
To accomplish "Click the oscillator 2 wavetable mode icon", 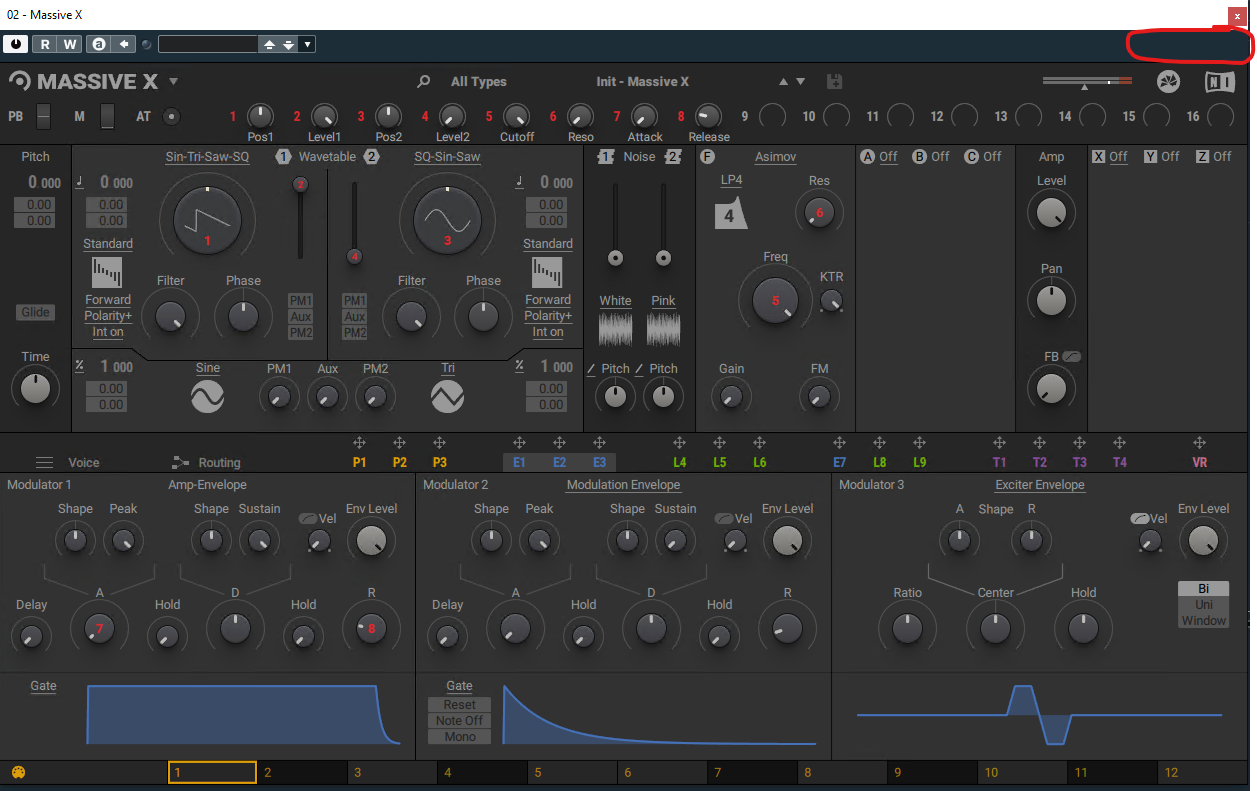I will tap(547, 272).
